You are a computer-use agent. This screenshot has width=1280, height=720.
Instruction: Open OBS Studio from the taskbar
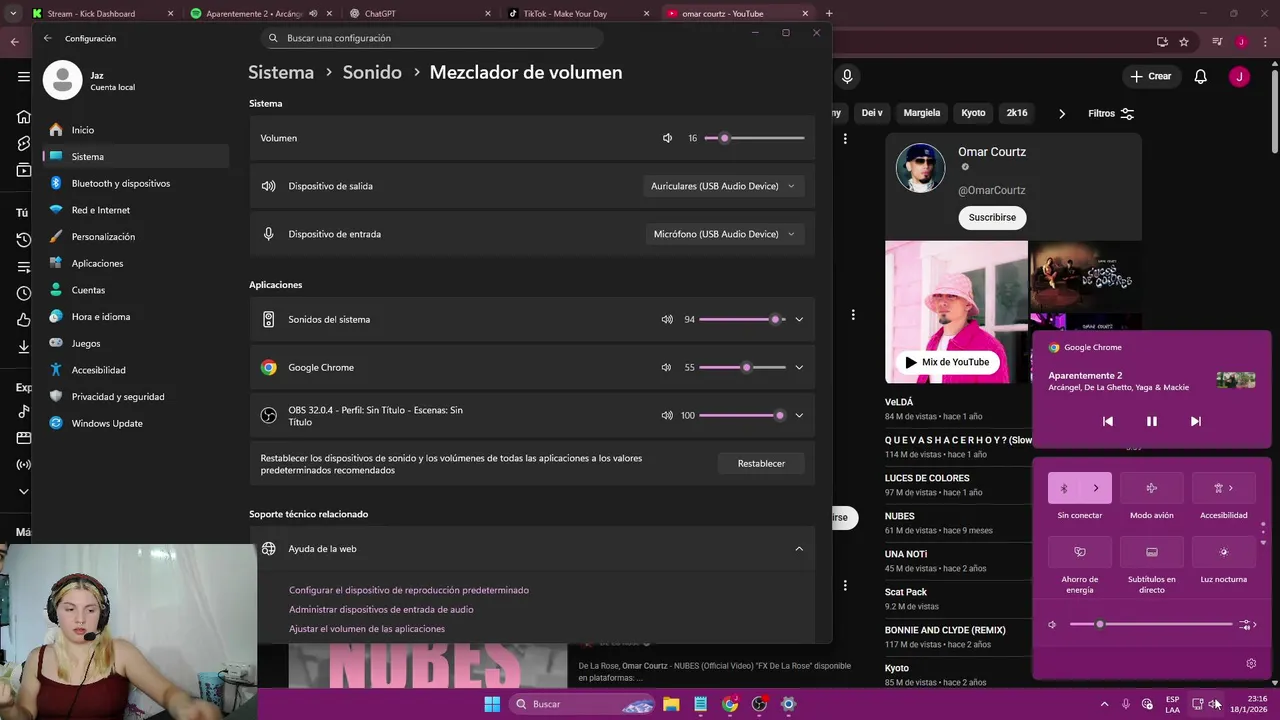[x=759, y=704]
